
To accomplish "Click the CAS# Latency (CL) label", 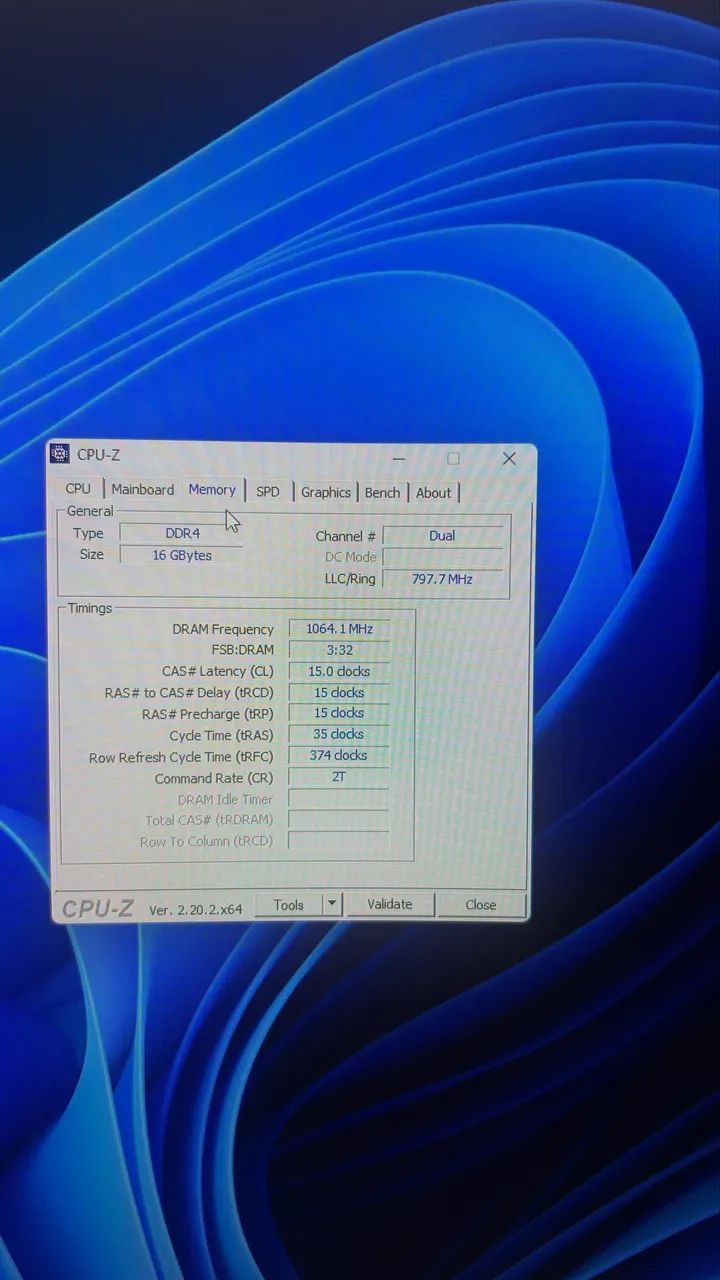I will pyautogui.click(x=217, y=671).
